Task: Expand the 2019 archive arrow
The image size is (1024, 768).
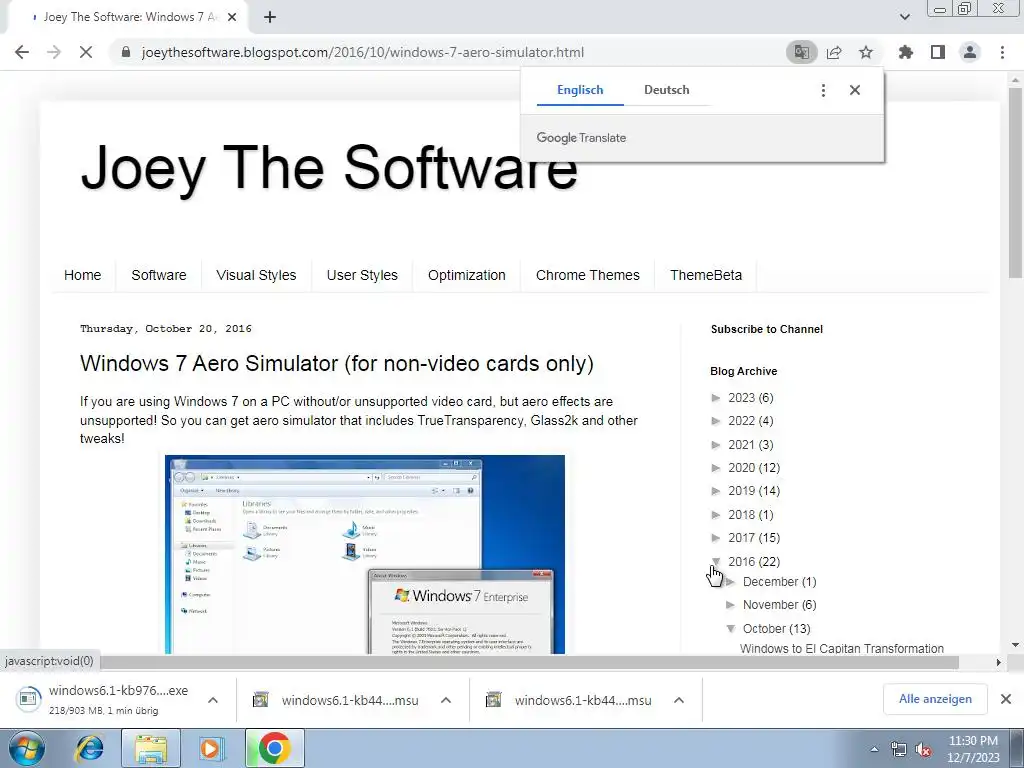Action: pos(716,490)
